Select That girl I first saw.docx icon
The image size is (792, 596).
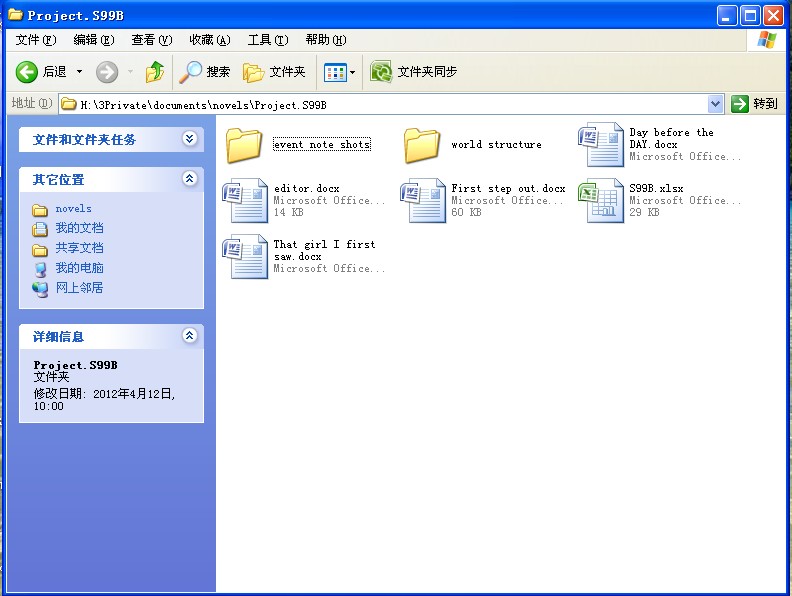coord(245,257)
